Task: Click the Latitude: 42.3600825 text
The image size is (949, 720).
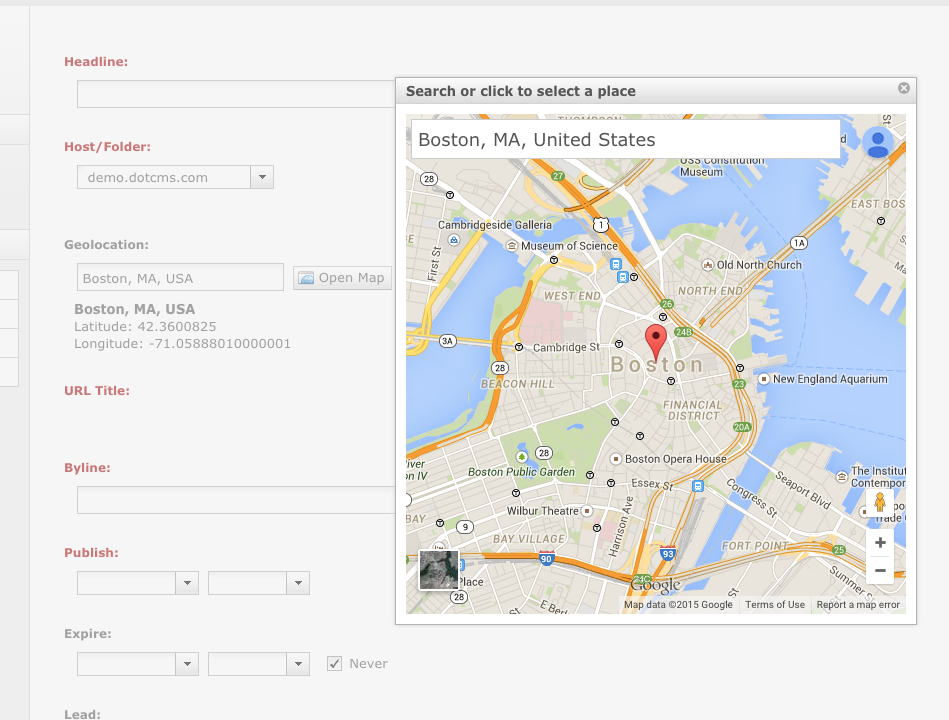Action: pos(145,327)
